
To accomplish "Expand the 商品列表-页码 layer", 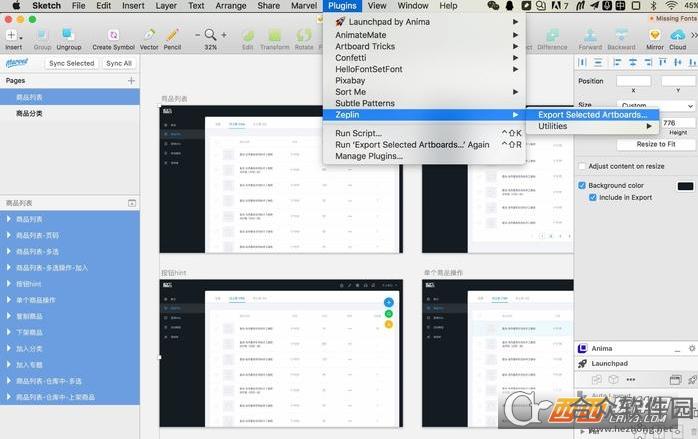I will pos(8,235).
